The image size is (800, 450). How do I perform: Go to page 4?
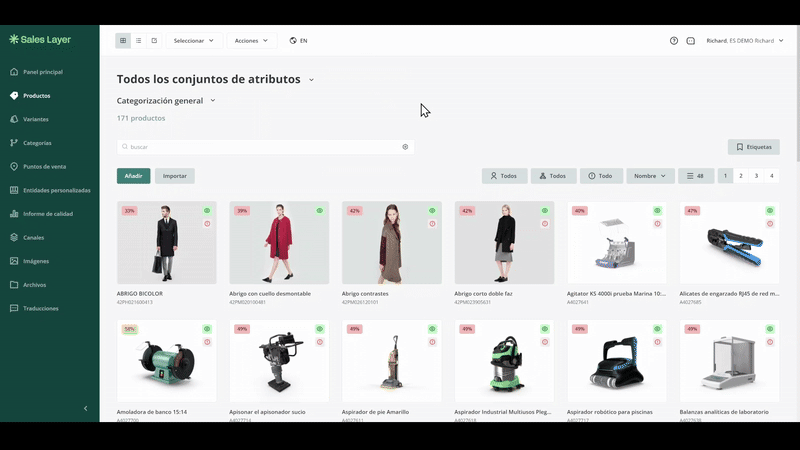(771, 176)
